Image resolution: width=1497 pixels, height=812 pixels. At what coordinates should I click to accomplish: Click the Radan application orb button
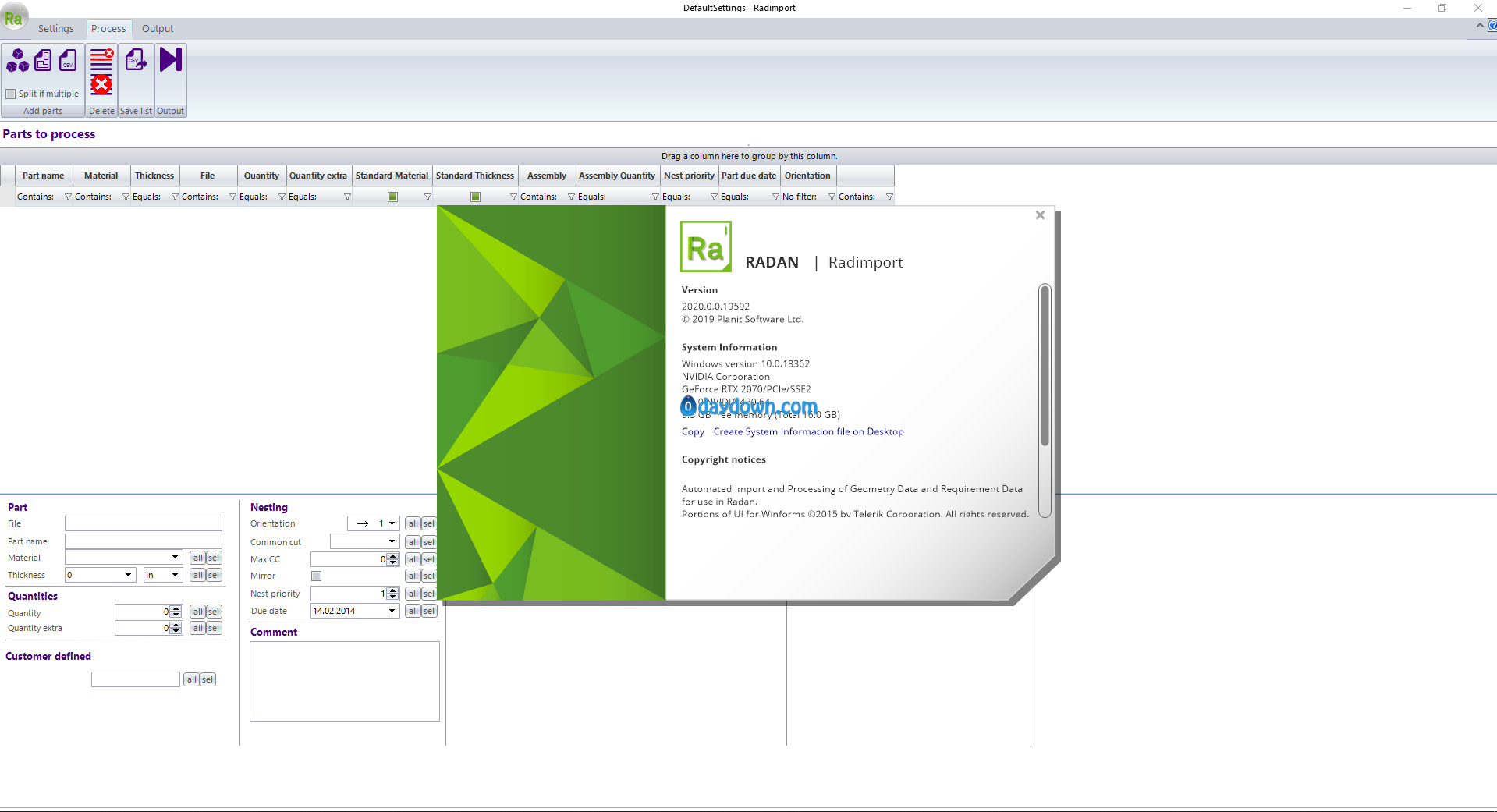click(13, 17)
